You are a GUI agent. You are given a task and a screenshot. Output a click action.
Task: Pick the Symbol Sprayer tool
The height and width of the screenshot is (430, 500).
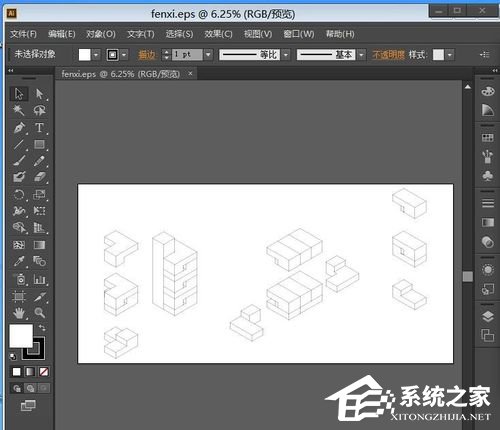click(19, 279)
